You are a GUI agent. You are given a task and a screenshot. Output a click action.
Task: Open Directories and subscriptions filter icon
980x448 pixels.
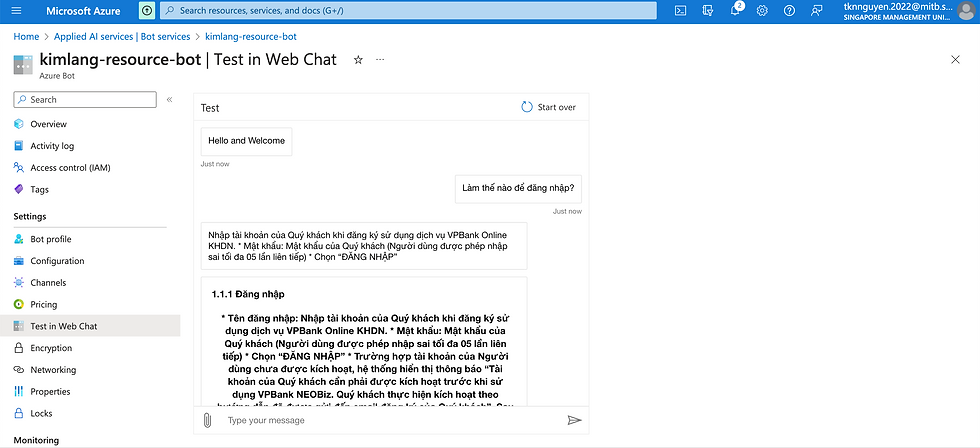[x=708, y=11]
